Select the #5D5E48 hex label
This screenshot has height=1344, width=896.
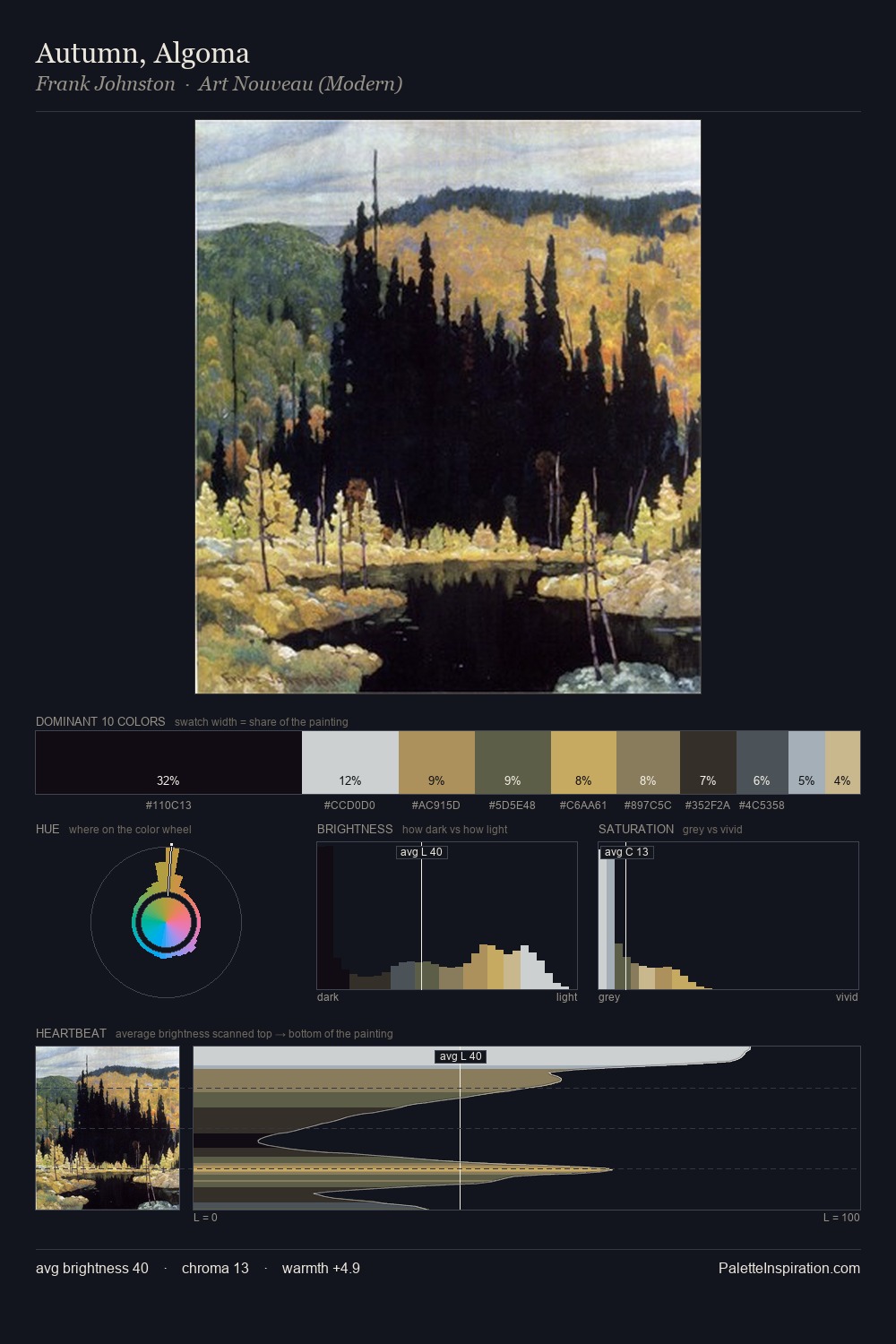click(512, 806)
